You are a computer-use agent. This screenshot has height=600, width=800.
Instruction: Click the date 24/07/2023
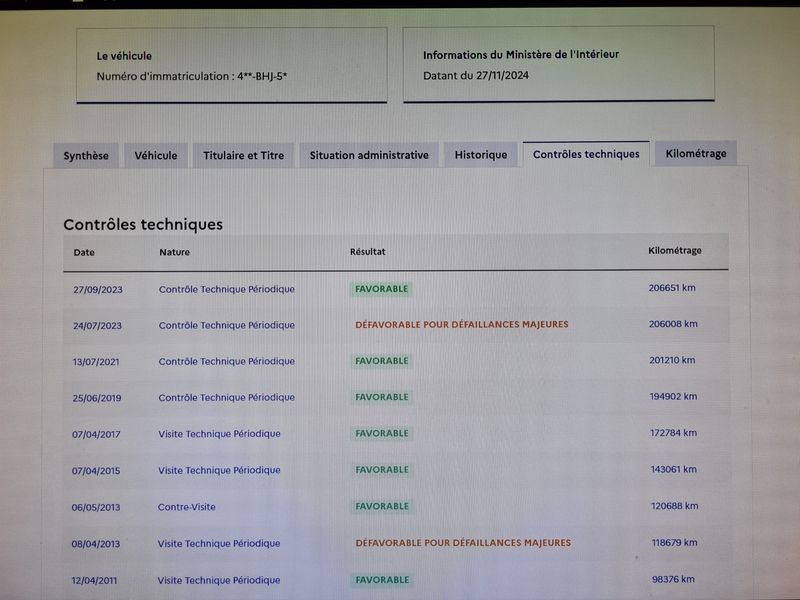97,326
